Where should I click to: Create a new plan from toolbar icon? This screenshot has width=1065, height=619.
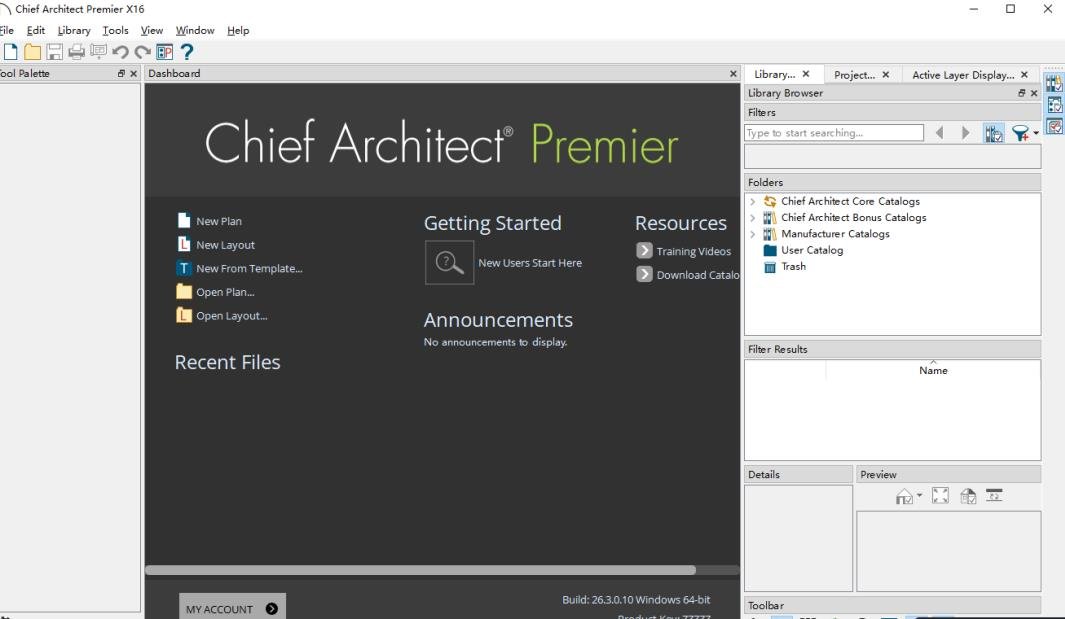pyautogui.click(x=10, y=52)
